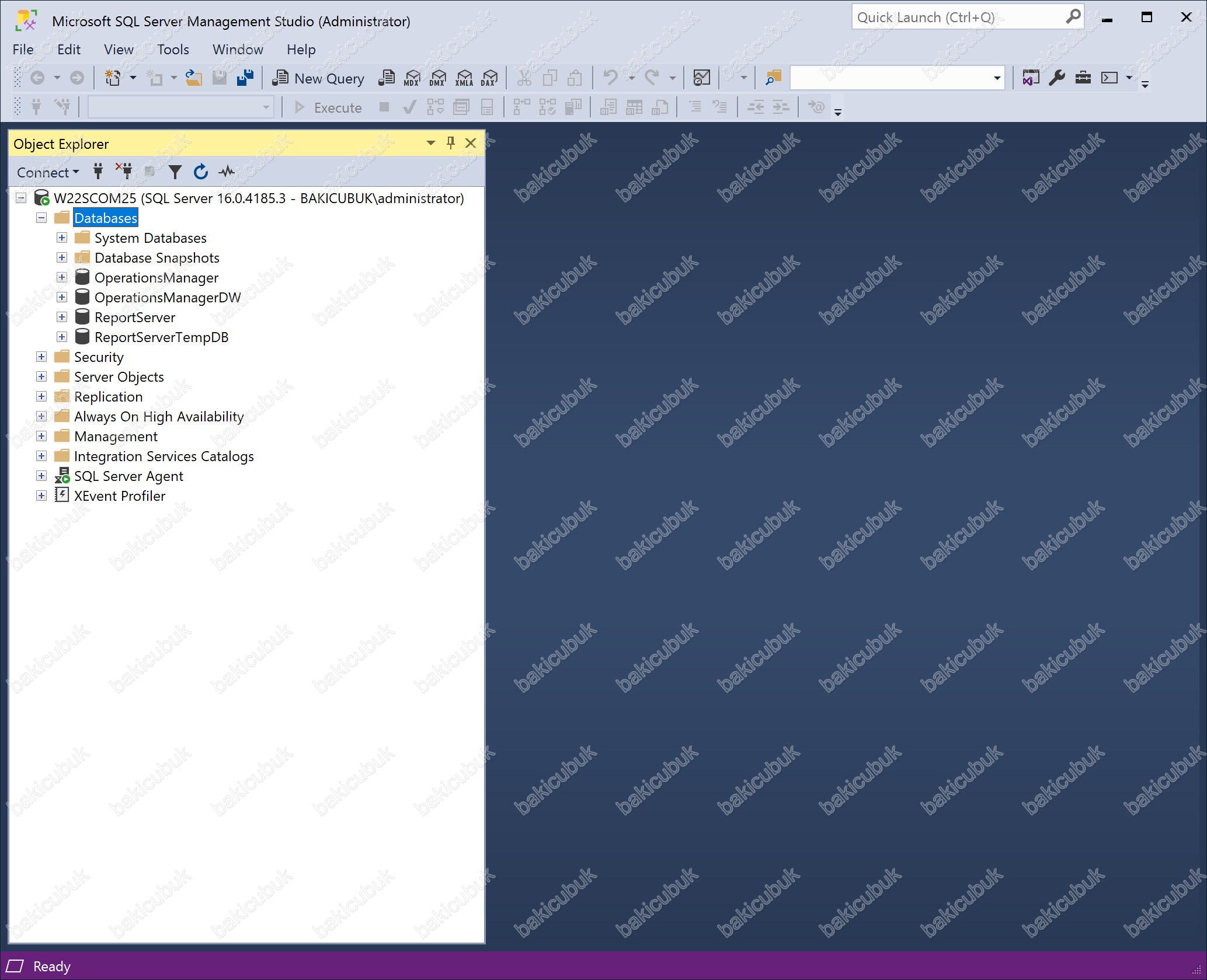
Task: Open Properties window wrench icon
Action: (1057, 78)
